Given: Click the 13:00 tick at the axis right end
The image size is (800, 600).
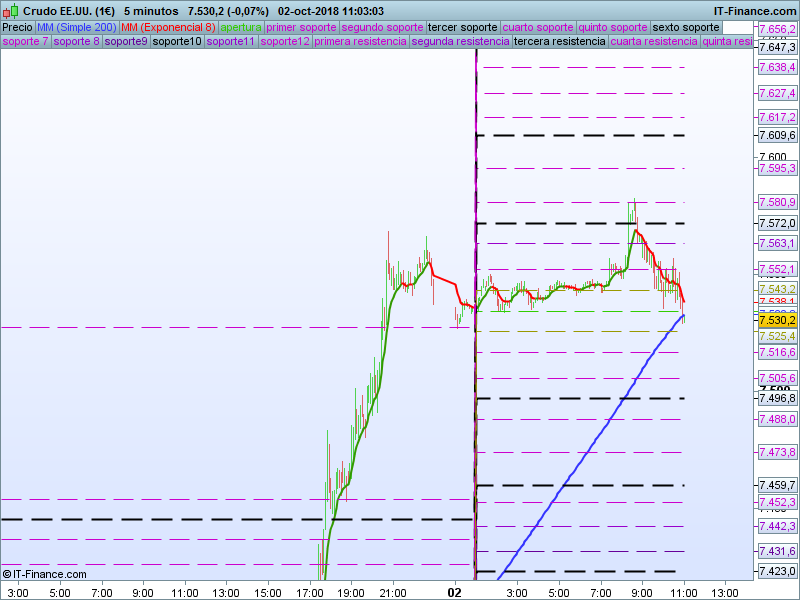Looking at the screenshot, I should [725, 593].
